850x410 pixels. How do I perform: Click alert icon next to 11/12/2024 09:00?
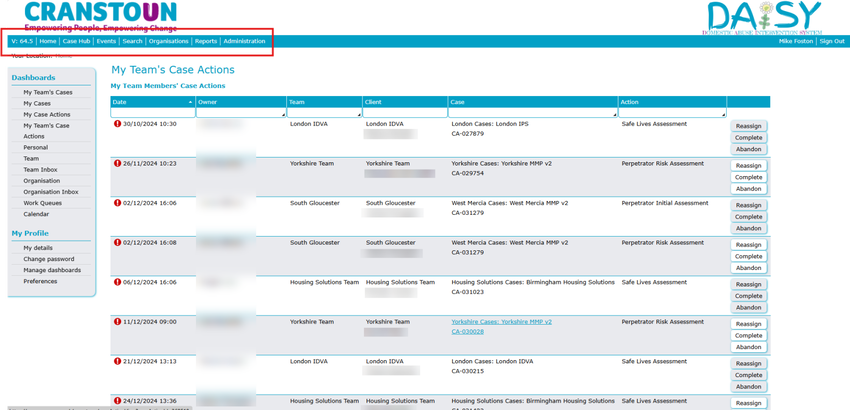(117, 322)
